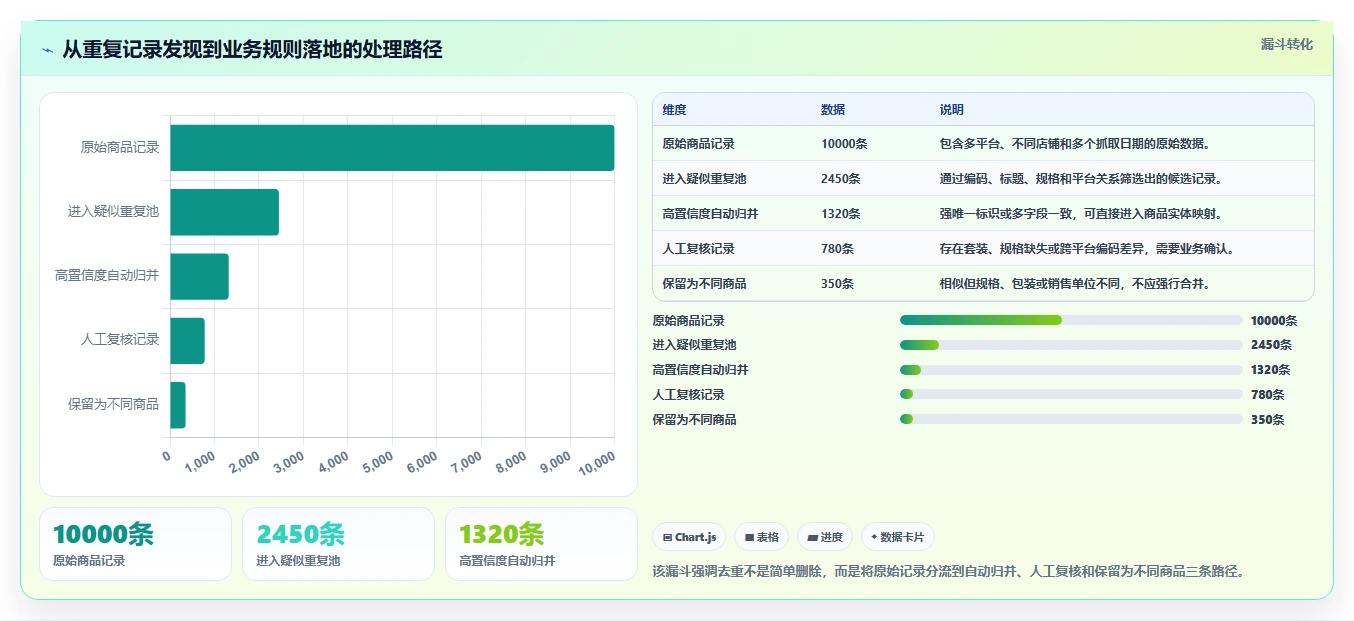1354x621 pixels.
Task: Click chart y-axis label 高置信度自动归并
Action: pos(107,276)
